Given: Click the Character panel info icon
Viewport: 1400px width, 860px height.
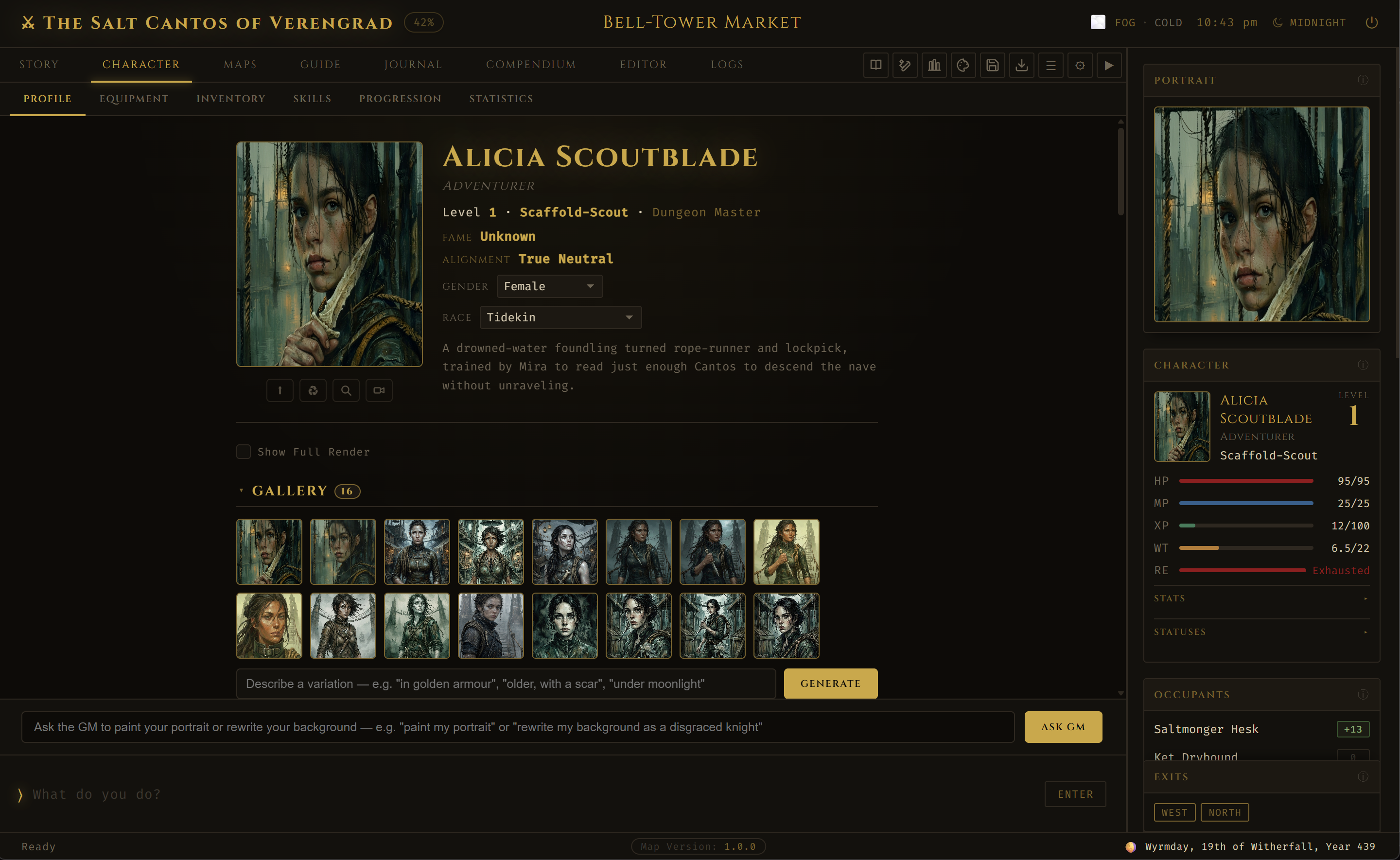Looking at the screenshot, I should click(1363, 365).
